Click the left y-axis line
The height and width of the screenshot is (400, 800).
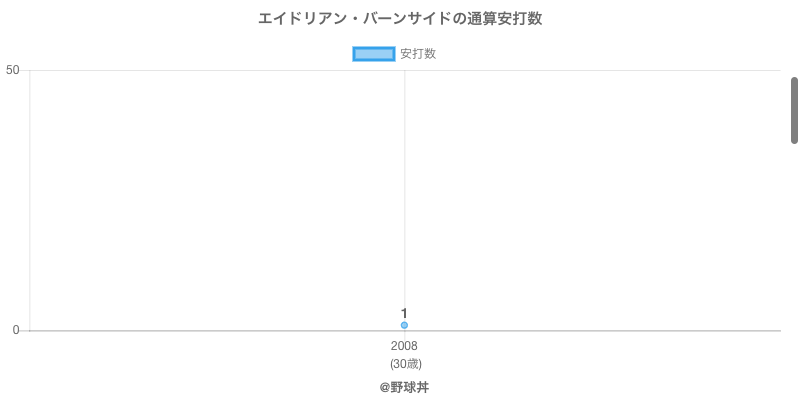click(30, 200)
